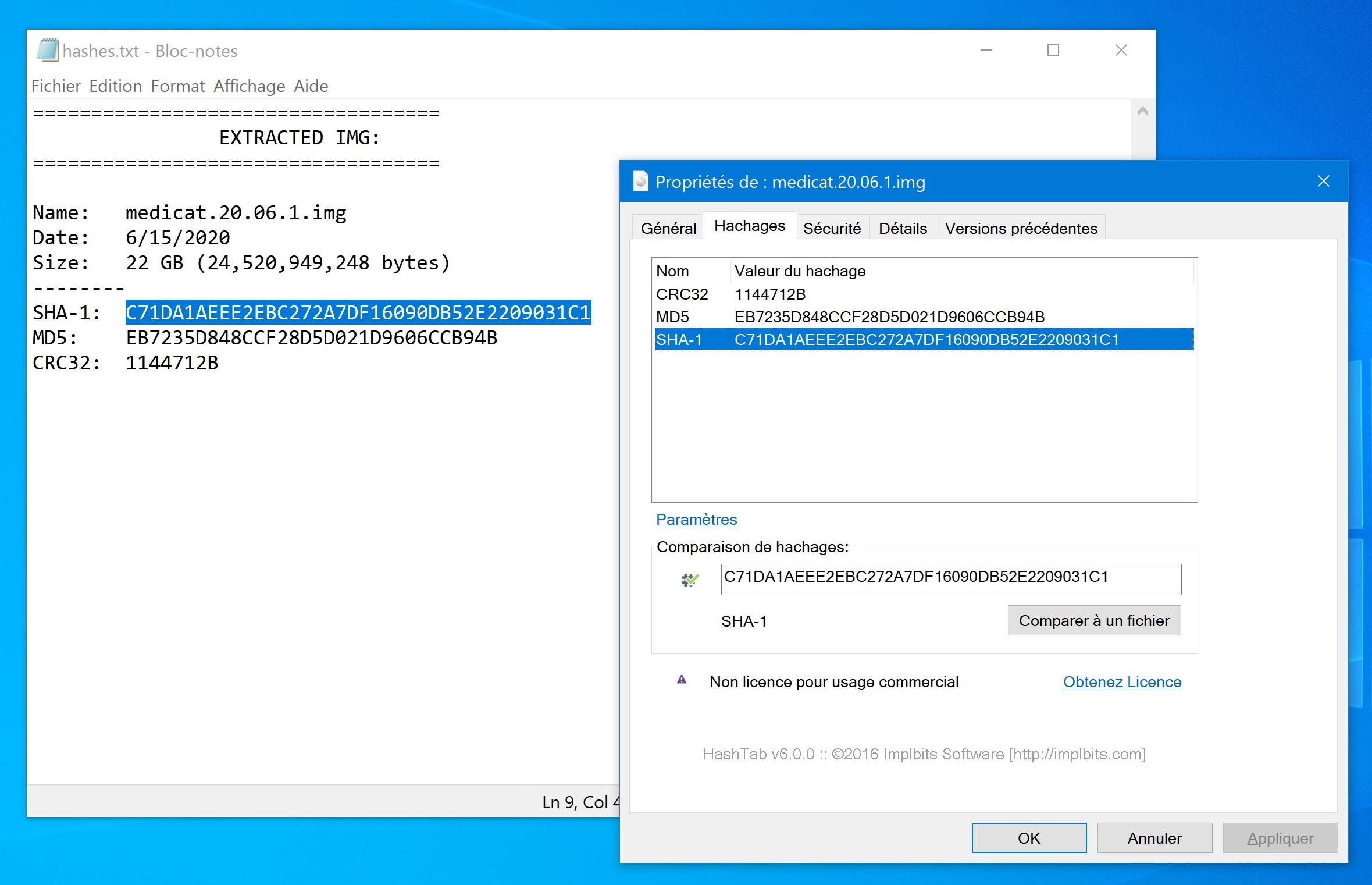Open the Versions précédentes tab

click(1021, 228)
